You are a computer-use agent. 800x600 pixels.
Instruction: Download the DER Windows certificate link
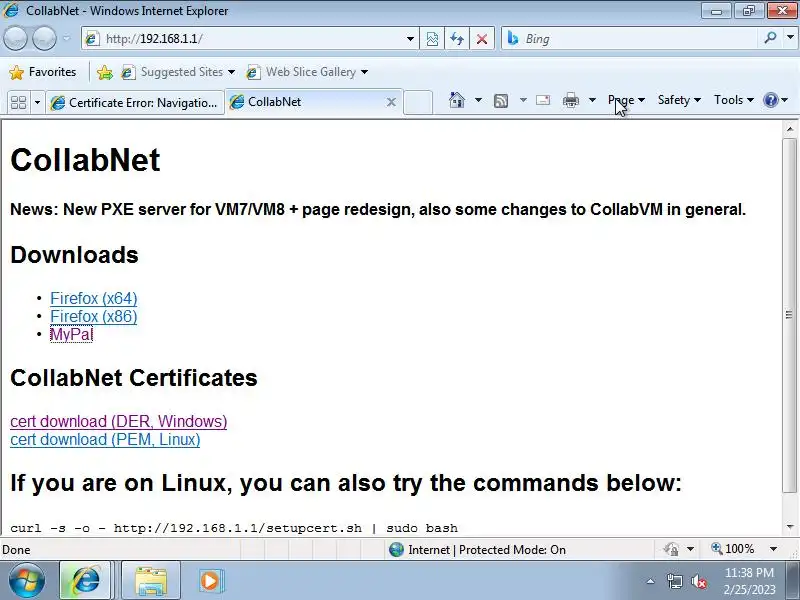pos(118,421)
